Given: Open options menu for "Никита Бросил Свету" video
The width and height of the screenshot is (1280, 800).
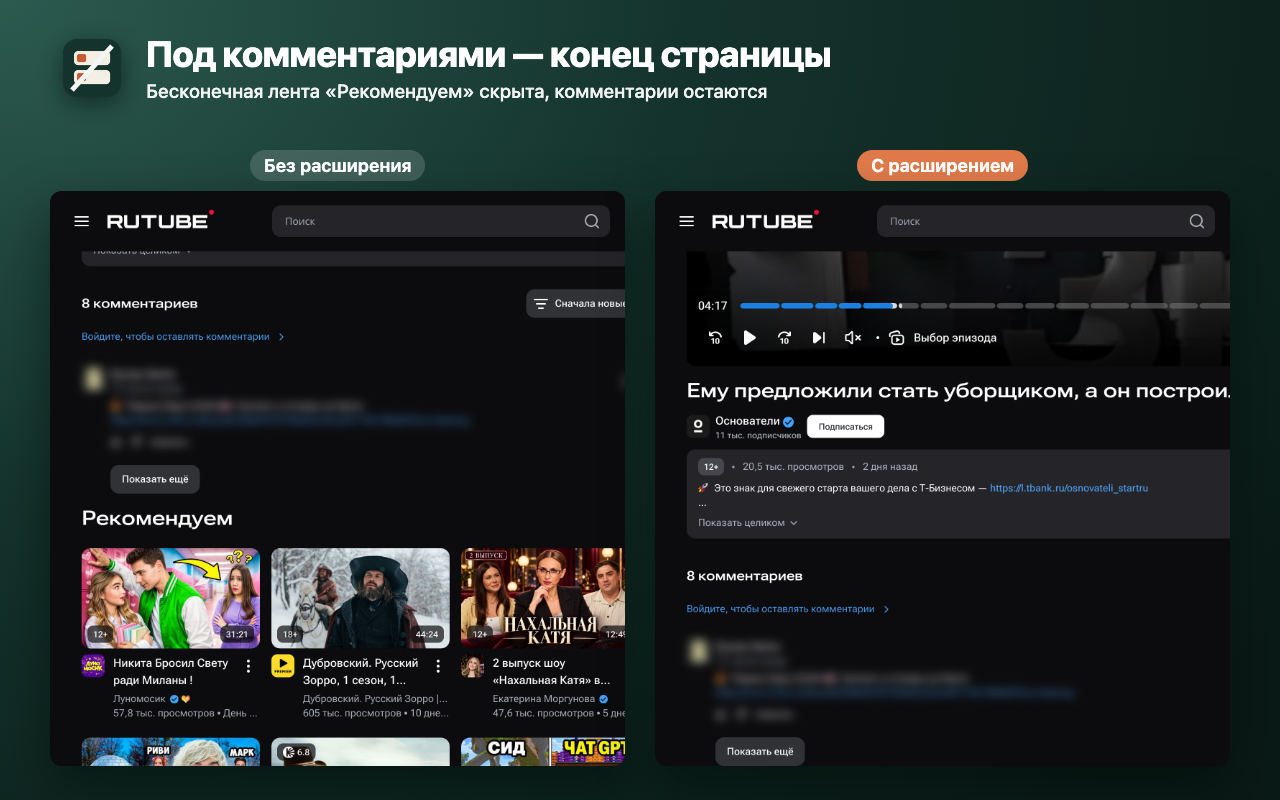Looking at the screenshot, I should click(x=248, y=667).
